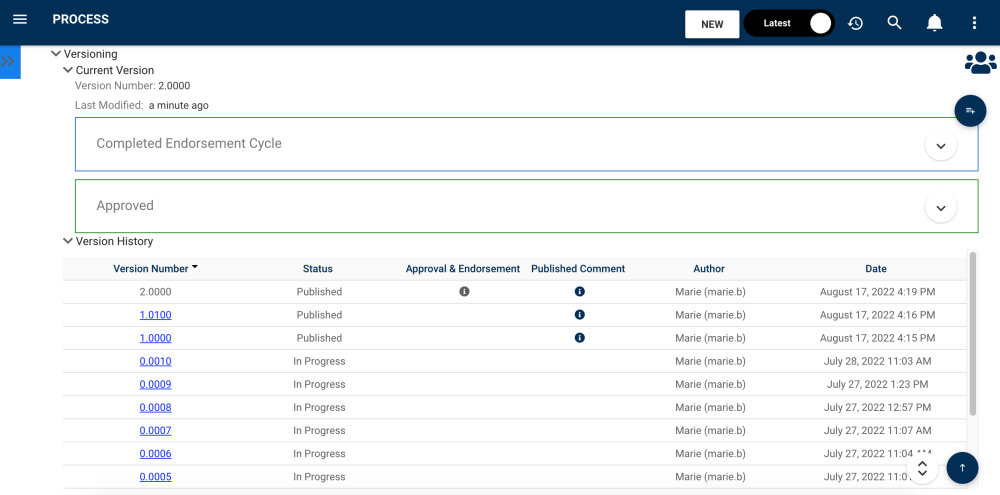Collapse the Version History section
The width and height of the screenshot is (1000, 495).
coord(68,241)
